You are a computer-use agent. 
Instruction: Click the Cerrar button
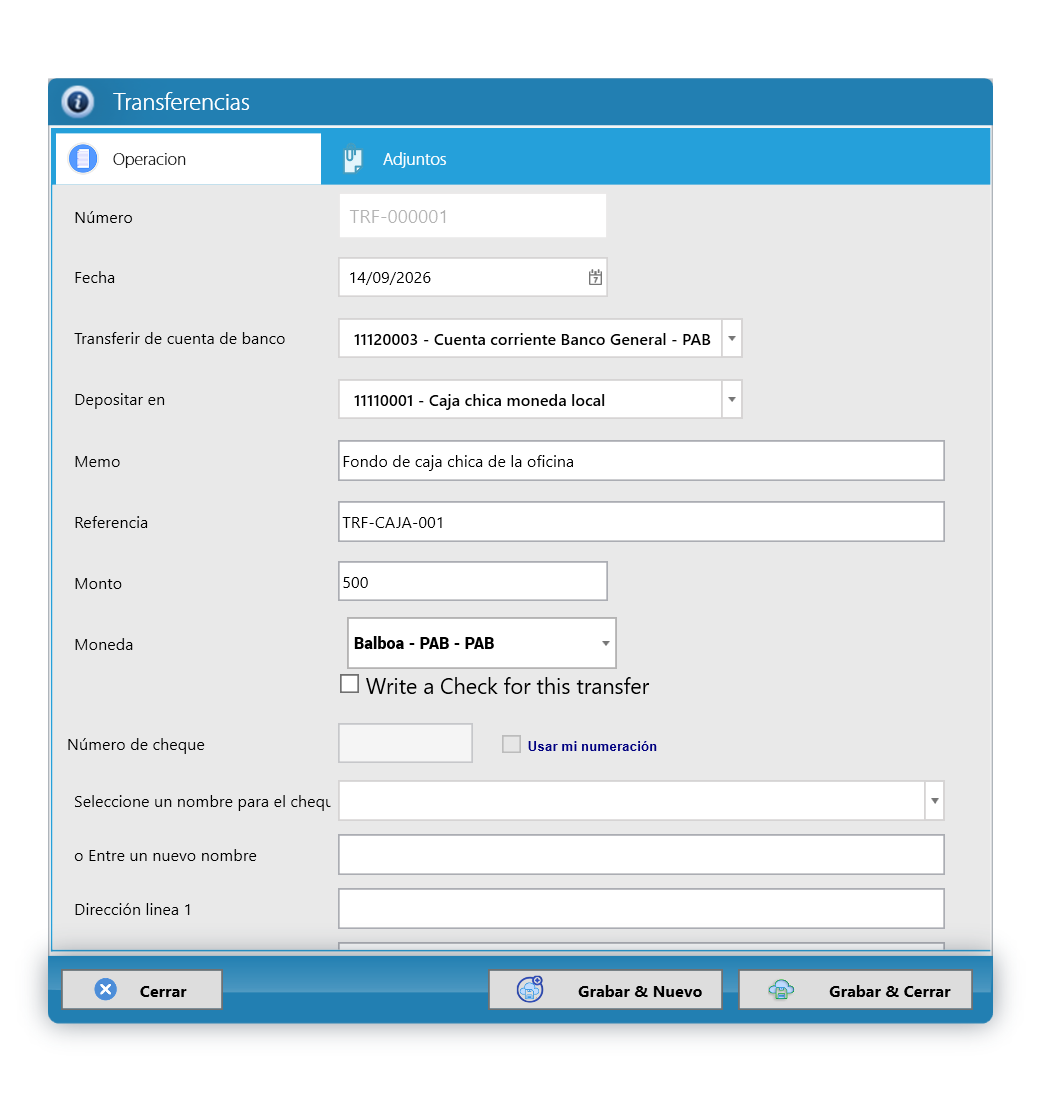tap(142, 990)
